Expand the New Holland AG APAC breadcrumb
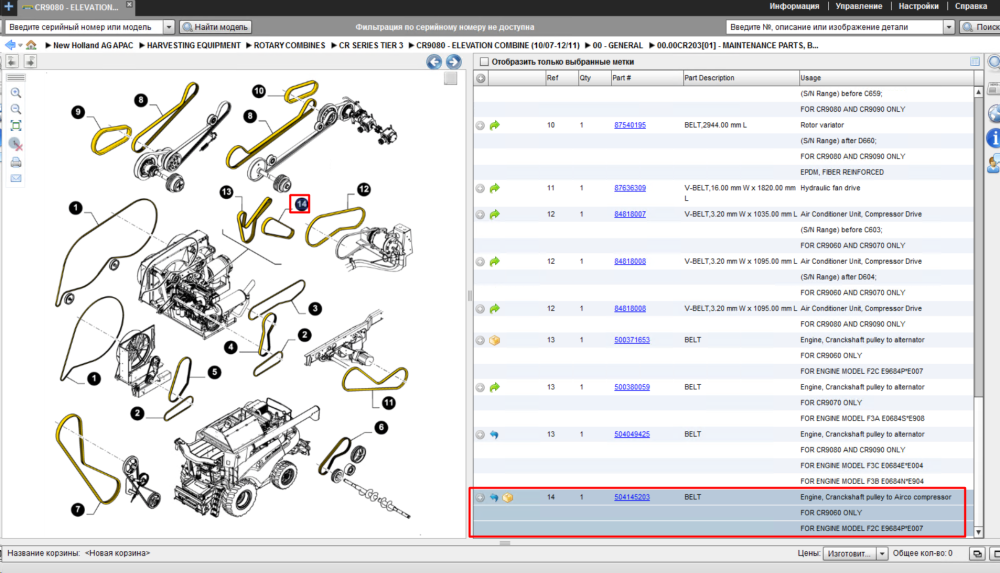Screen dimensions: 1000x573 click(48, 45)
